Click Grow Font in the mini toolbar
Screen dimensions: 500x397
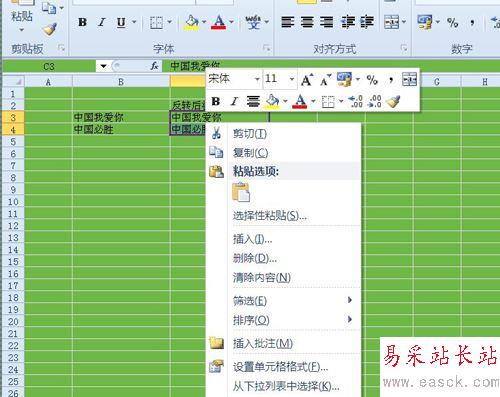point(307,80)
